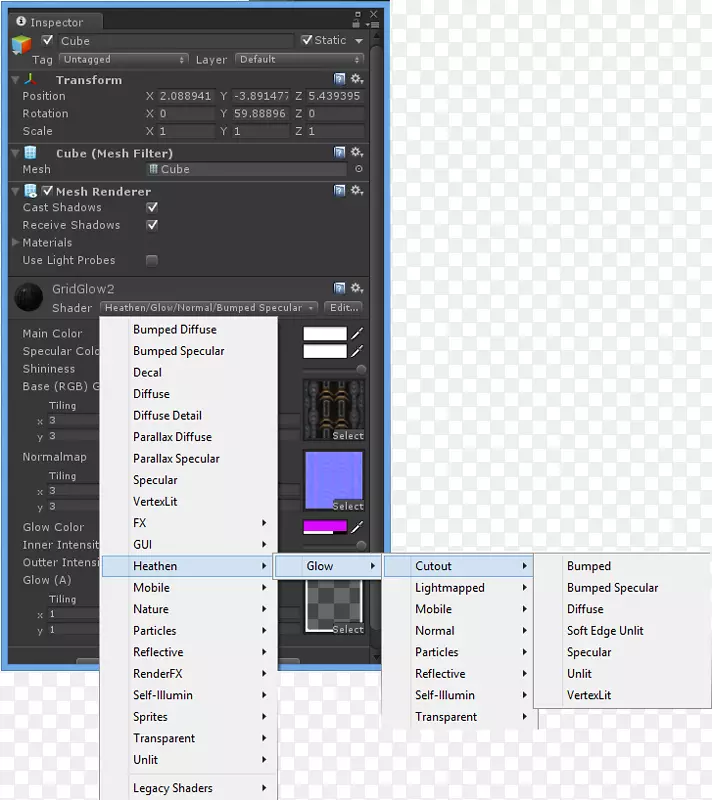Screen dimensions: 712x800
Task: Open the Mesh Renderer help icon
Action: point(340,191)
